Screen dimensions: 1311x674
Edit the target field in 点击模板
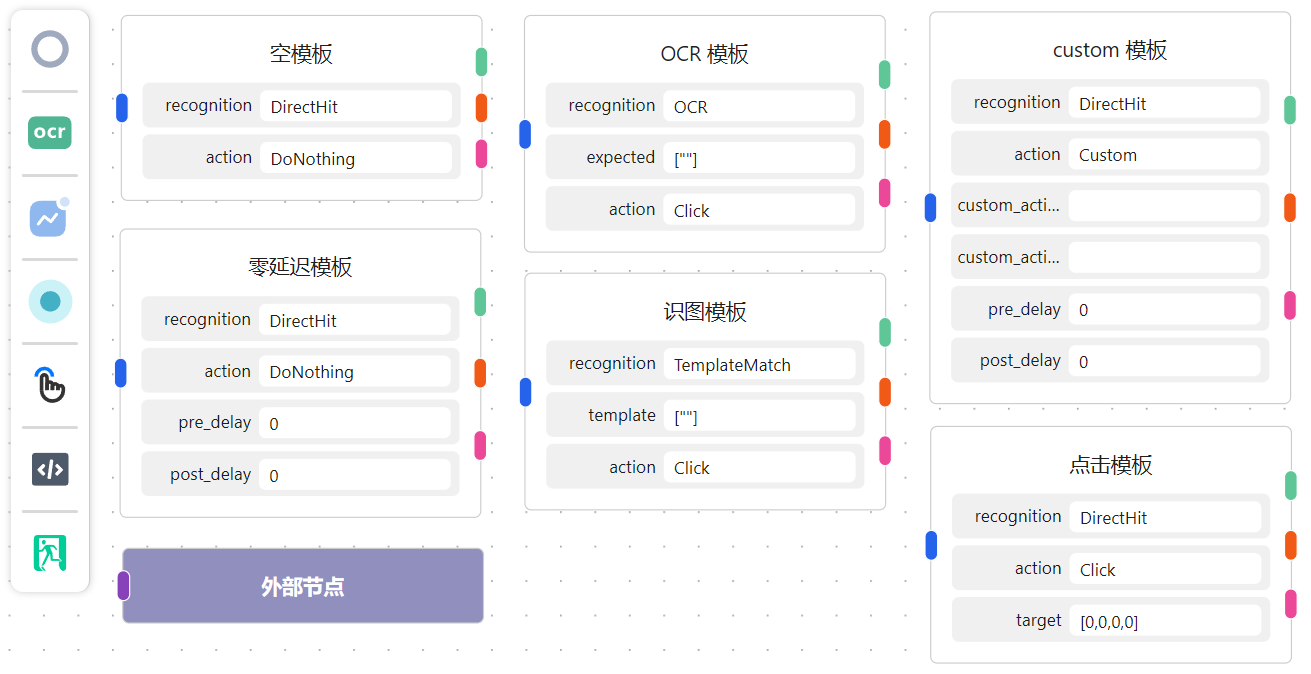coord(1164,621)
